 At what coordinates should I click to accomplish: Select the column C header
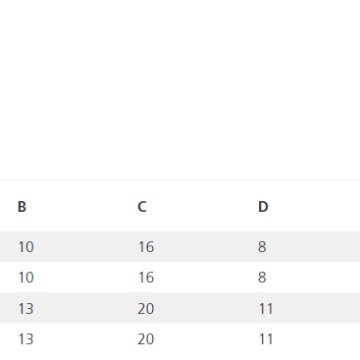point(142,207)
